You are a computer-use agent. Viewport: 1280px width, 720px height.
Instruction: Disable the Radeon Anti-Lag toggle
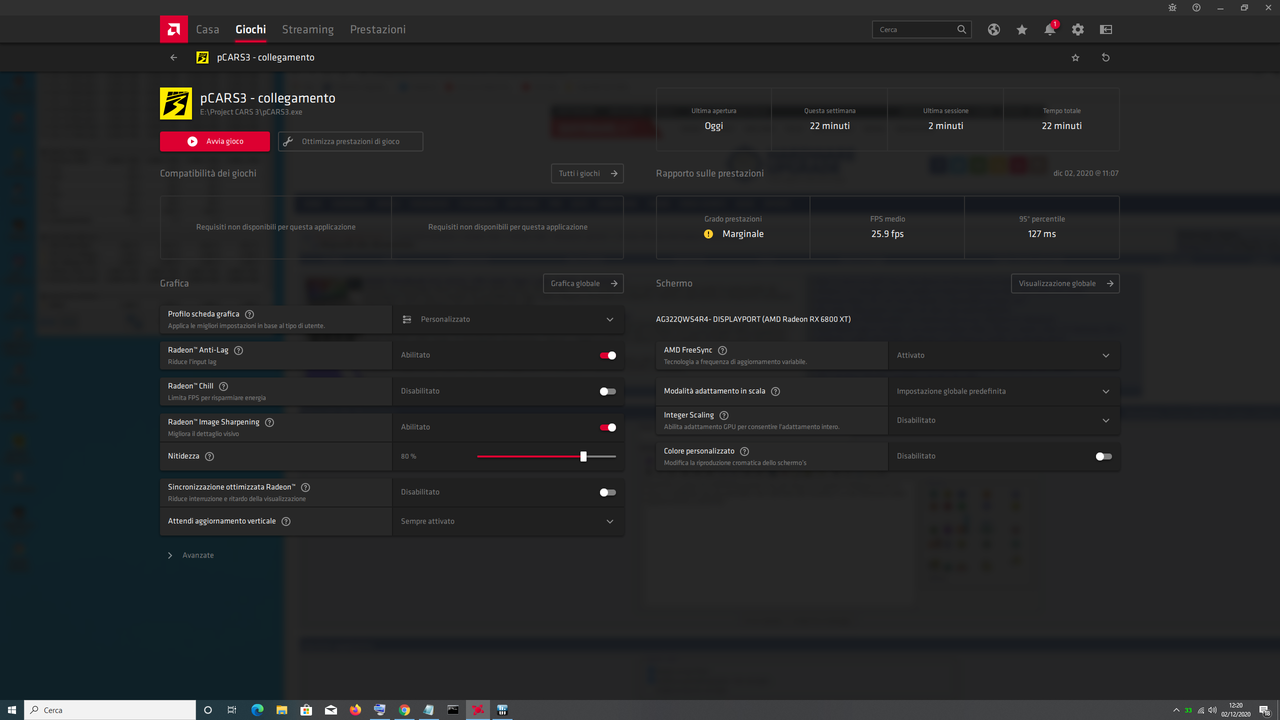pyautogui.click(x=606, y=355)
